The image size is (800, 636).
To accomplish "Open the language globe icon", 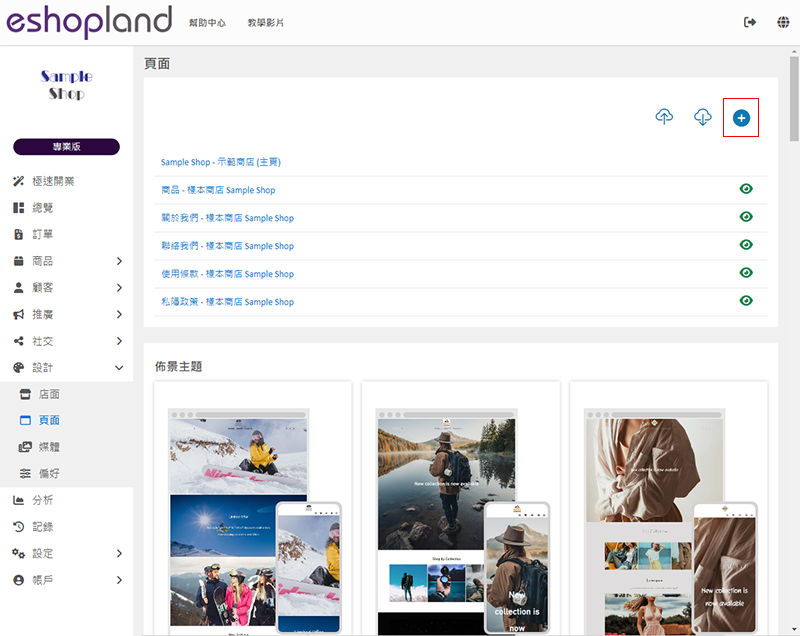I will click(783, 22).
